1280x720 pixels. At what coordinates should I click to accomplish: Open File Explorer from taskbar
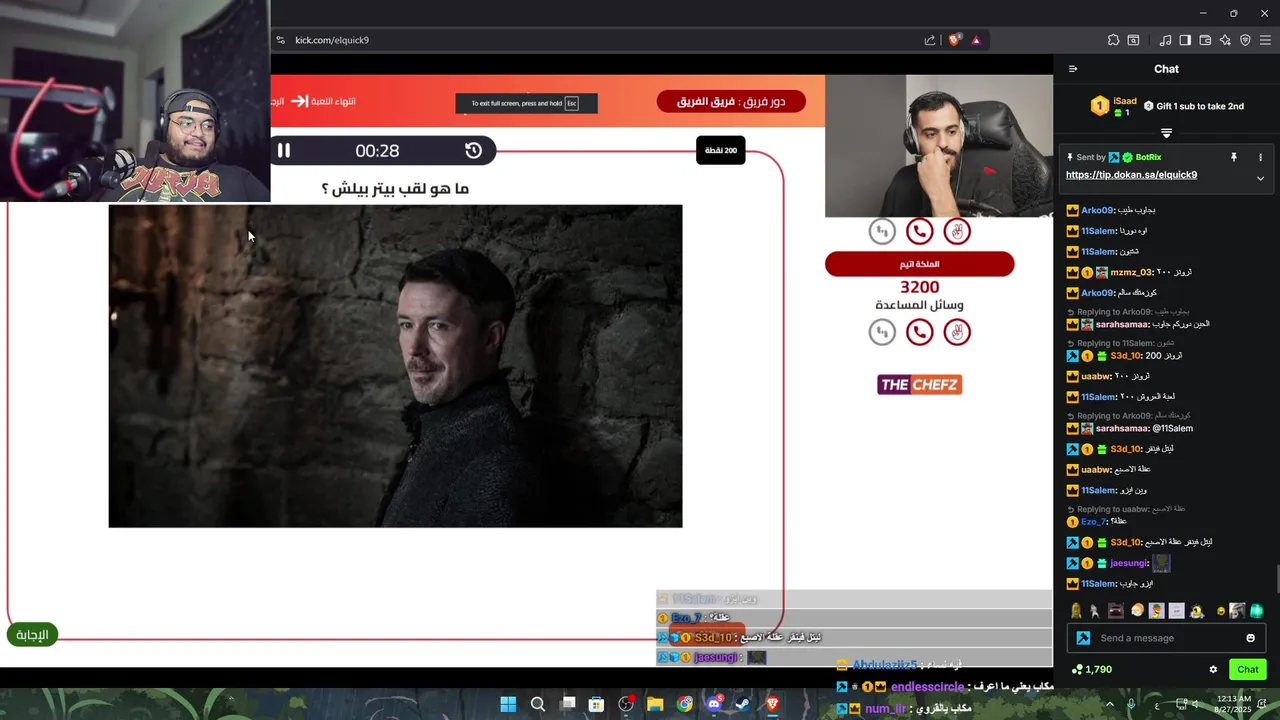pyautogui.click(x=655, y=704)
